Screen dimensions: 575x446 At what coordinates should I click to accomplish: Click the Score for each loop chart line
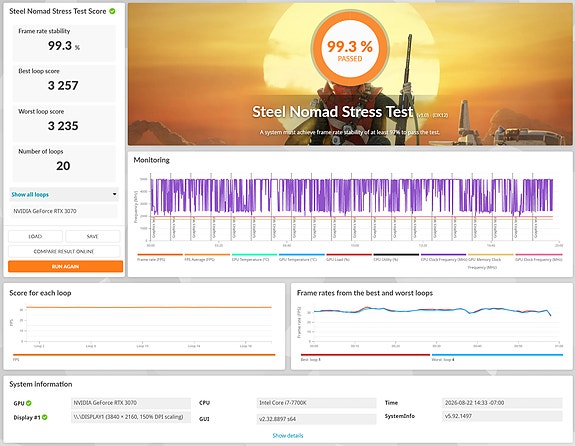coord(149,307)
